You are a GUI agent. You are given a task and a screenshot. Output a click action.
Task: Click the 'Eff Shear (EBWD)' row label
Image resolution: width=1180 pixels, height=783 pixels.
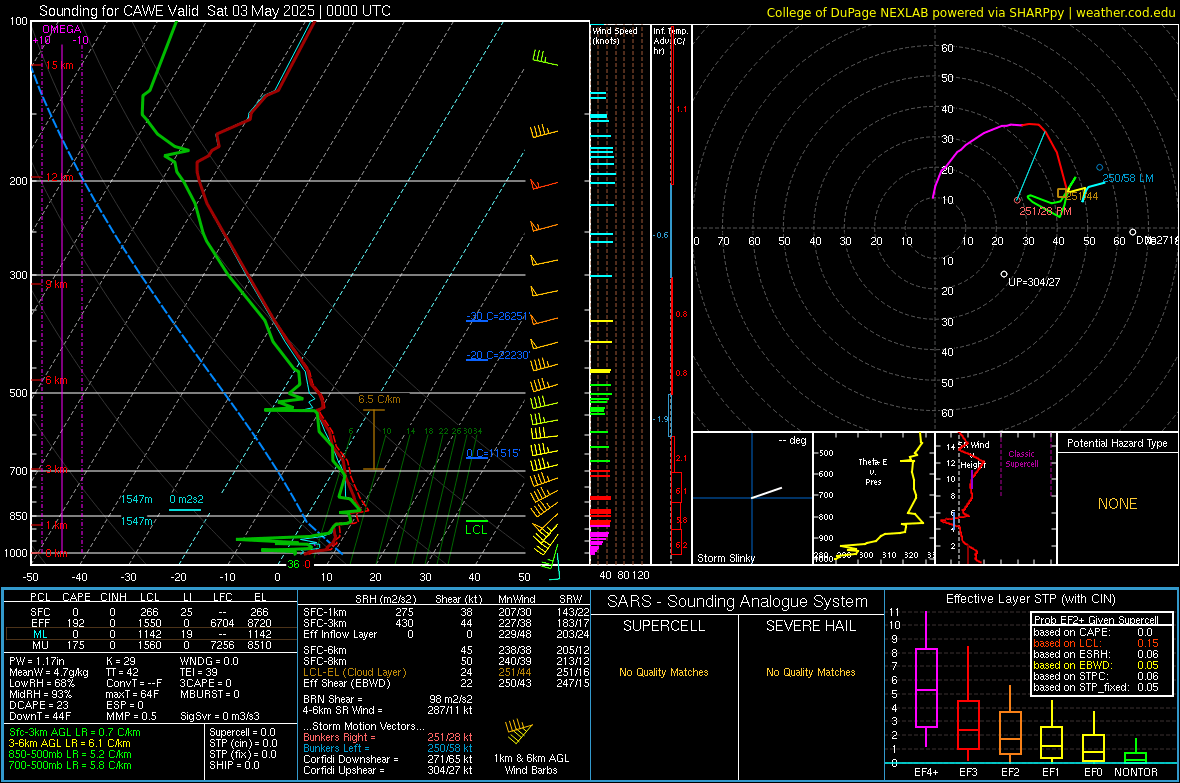click(x=347, y=684)
